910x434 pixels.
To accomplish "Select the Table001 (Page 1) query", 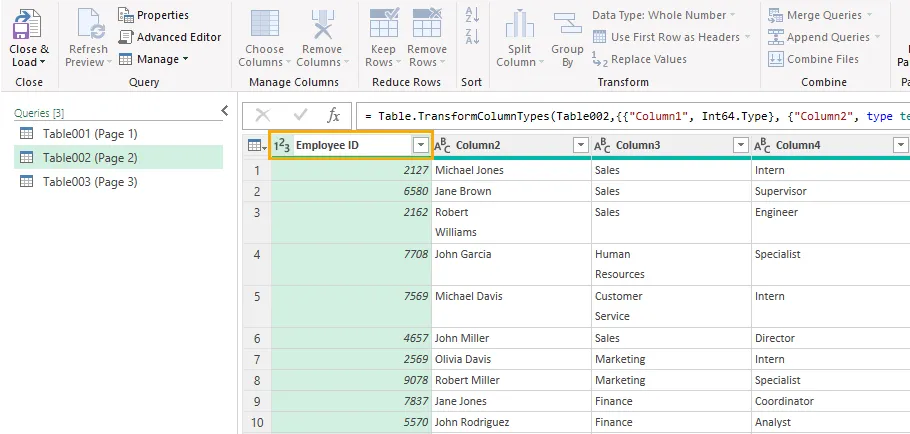I will point(118,134).
